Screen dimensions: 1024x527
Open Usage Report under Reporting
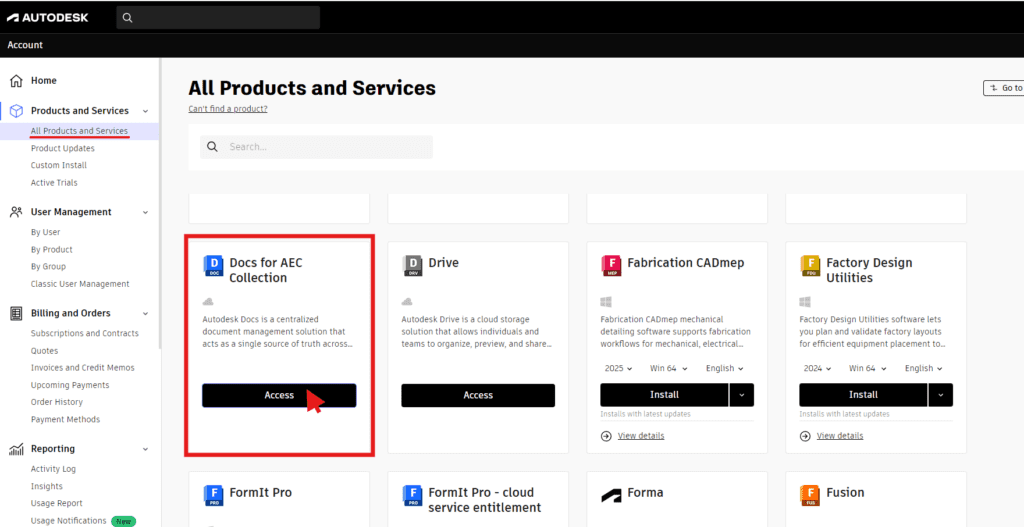coord(57,503)
